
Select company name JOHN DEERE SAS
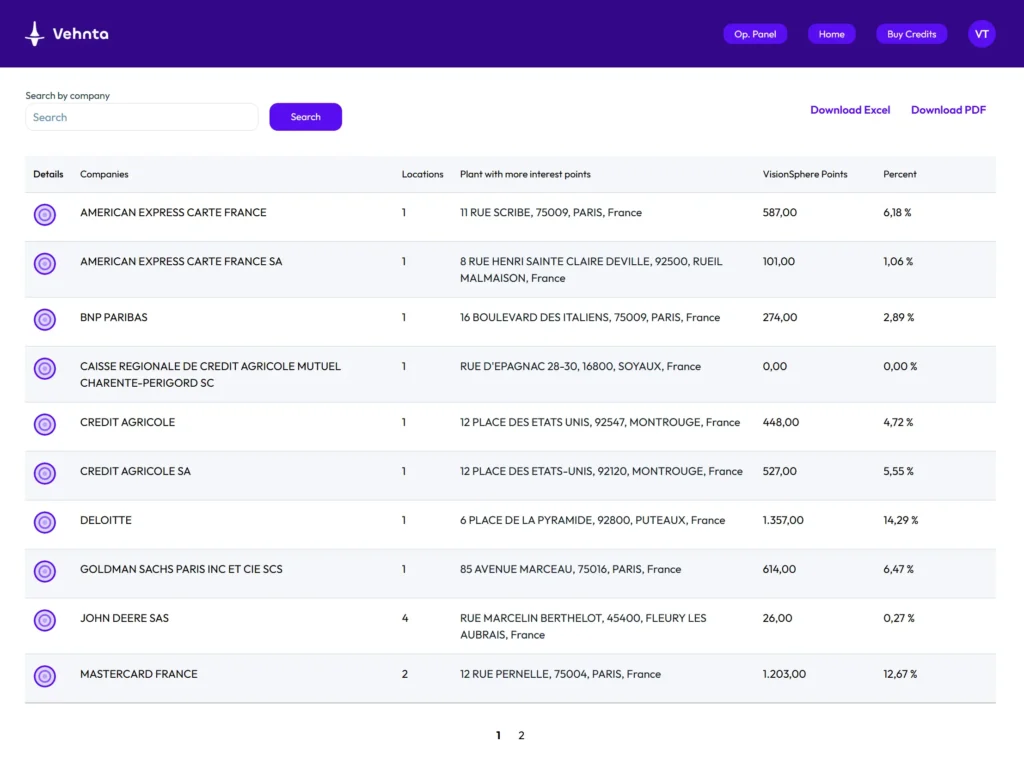124,618
